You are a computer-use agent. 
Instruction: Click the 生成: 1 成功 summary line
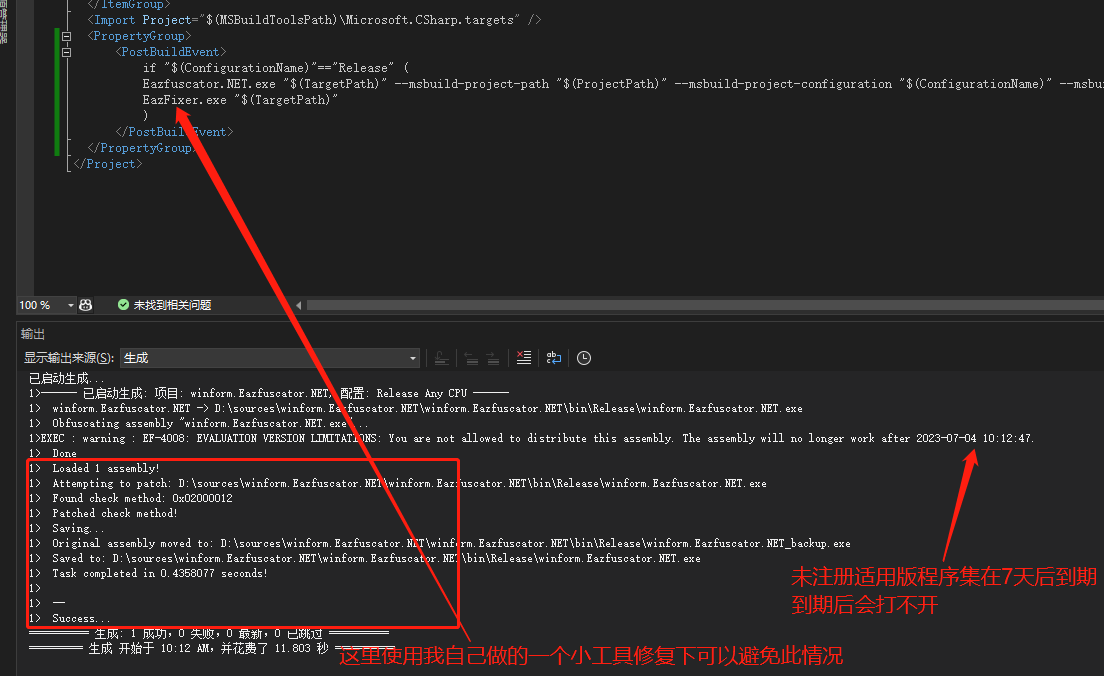[208, 634]
